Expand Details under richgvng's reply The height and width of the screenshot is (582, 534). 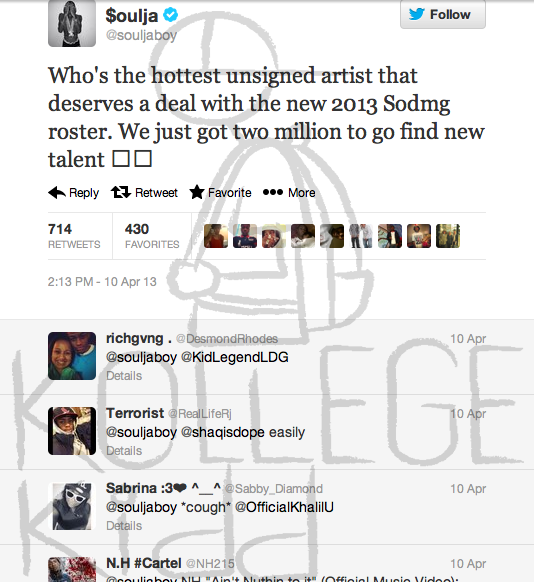124,376
